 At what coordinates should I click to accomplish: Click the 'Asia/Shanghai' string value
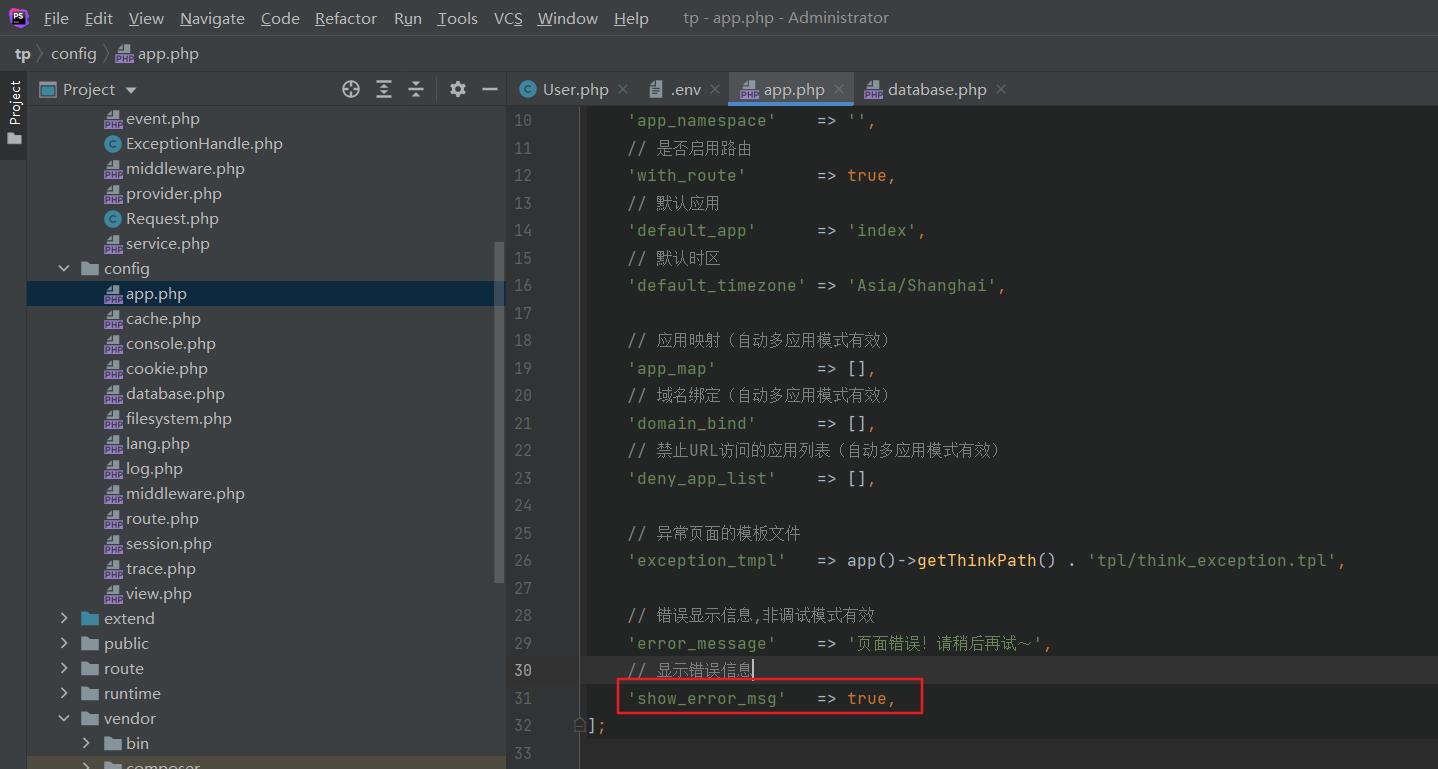click(922, 286)
